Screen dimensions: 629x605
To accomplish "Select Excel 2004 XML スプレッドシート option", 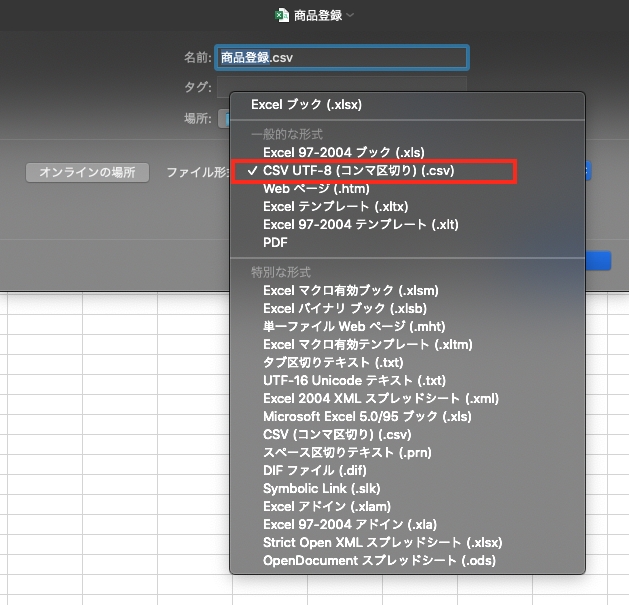I will click(380, 399).
